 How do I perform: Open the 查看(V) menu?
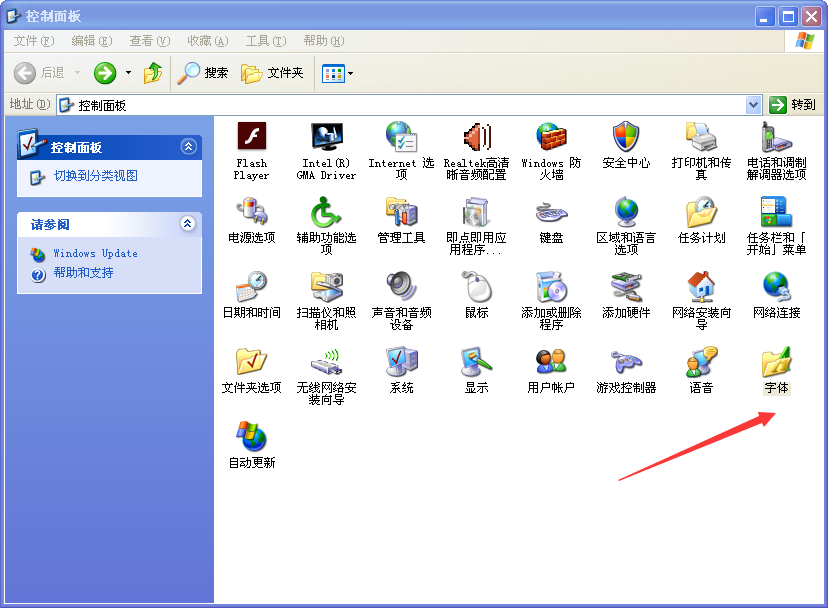tap(150, 41)
